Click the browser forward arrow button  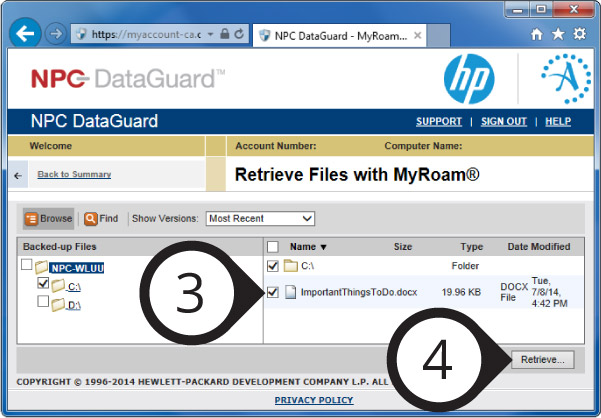(x=57, y=33)
